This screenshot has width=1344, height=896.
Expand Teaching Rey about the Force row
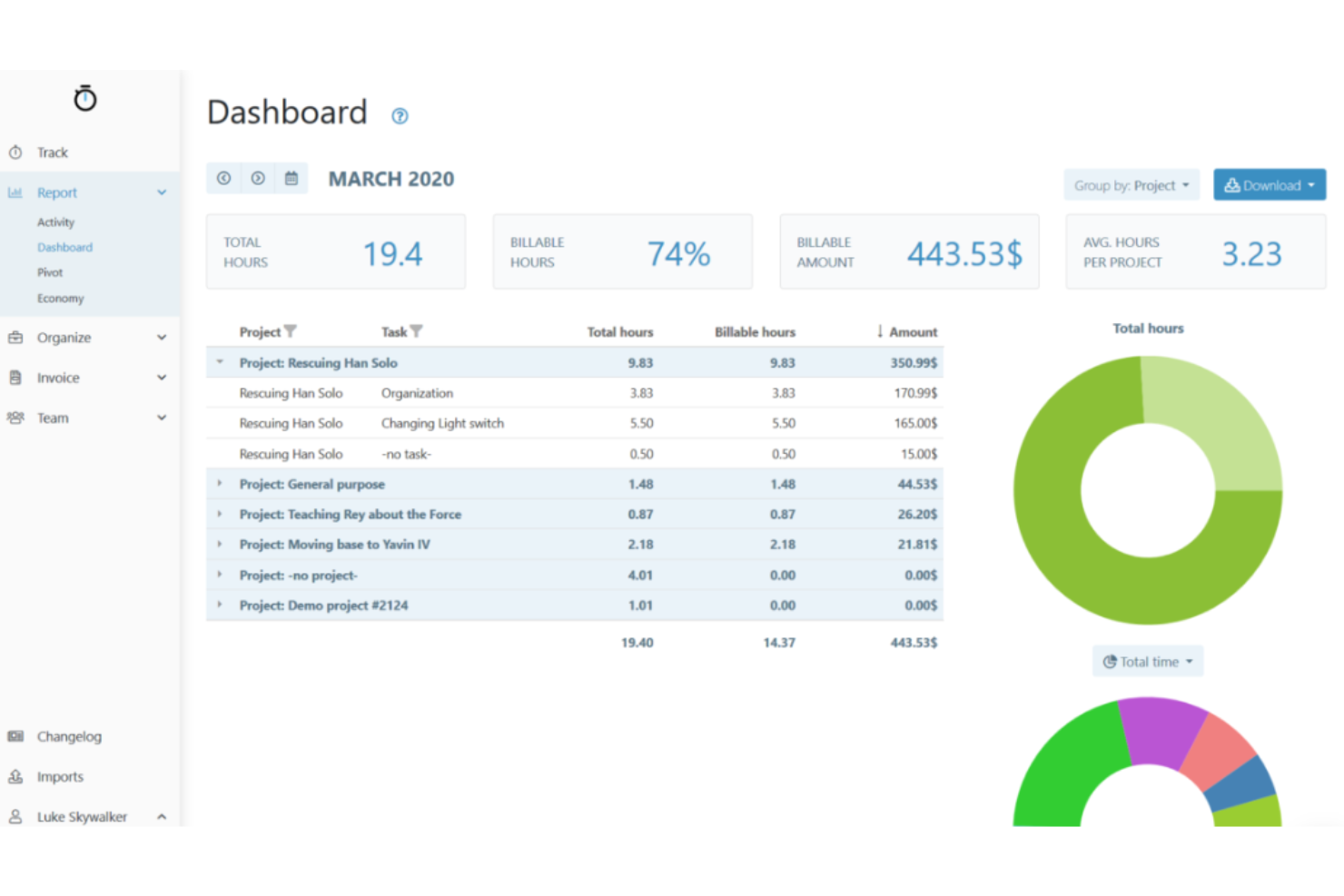tap(220, 514)
